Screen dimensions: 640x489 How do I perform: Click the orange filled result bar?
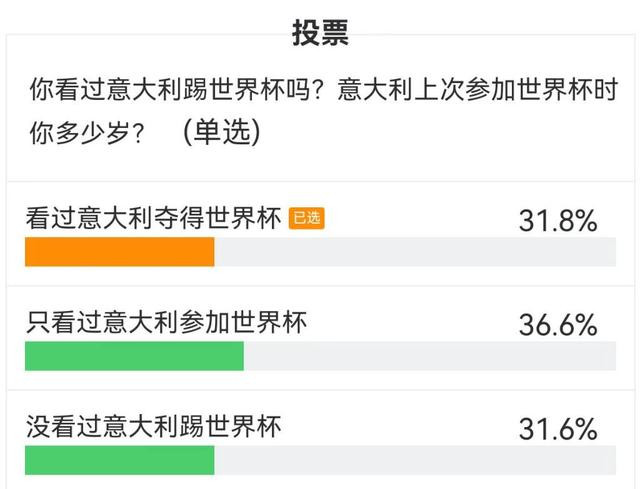[120, 252]
